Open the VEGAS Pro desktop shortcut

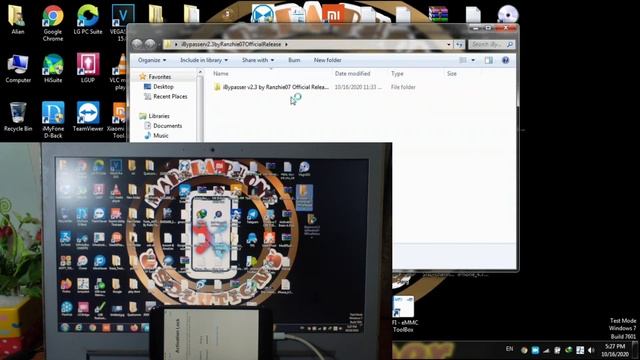pos(122,23)
